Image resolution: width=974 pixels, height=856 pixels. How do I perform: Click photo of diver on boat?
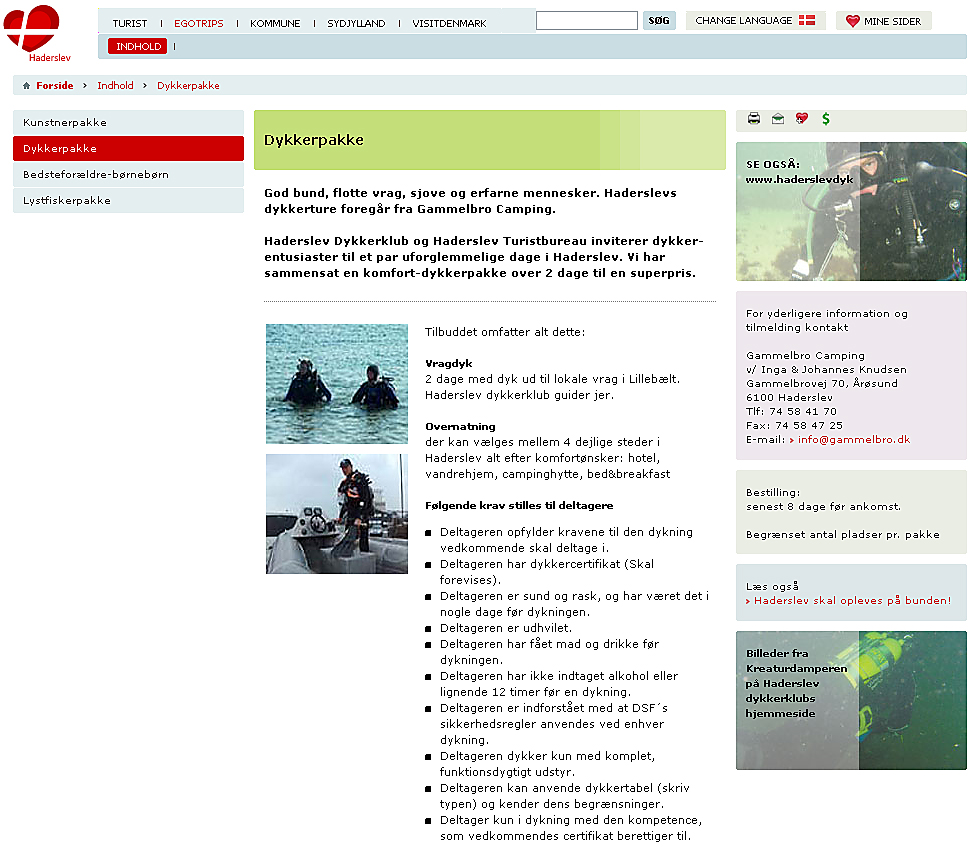click(337, 514)
